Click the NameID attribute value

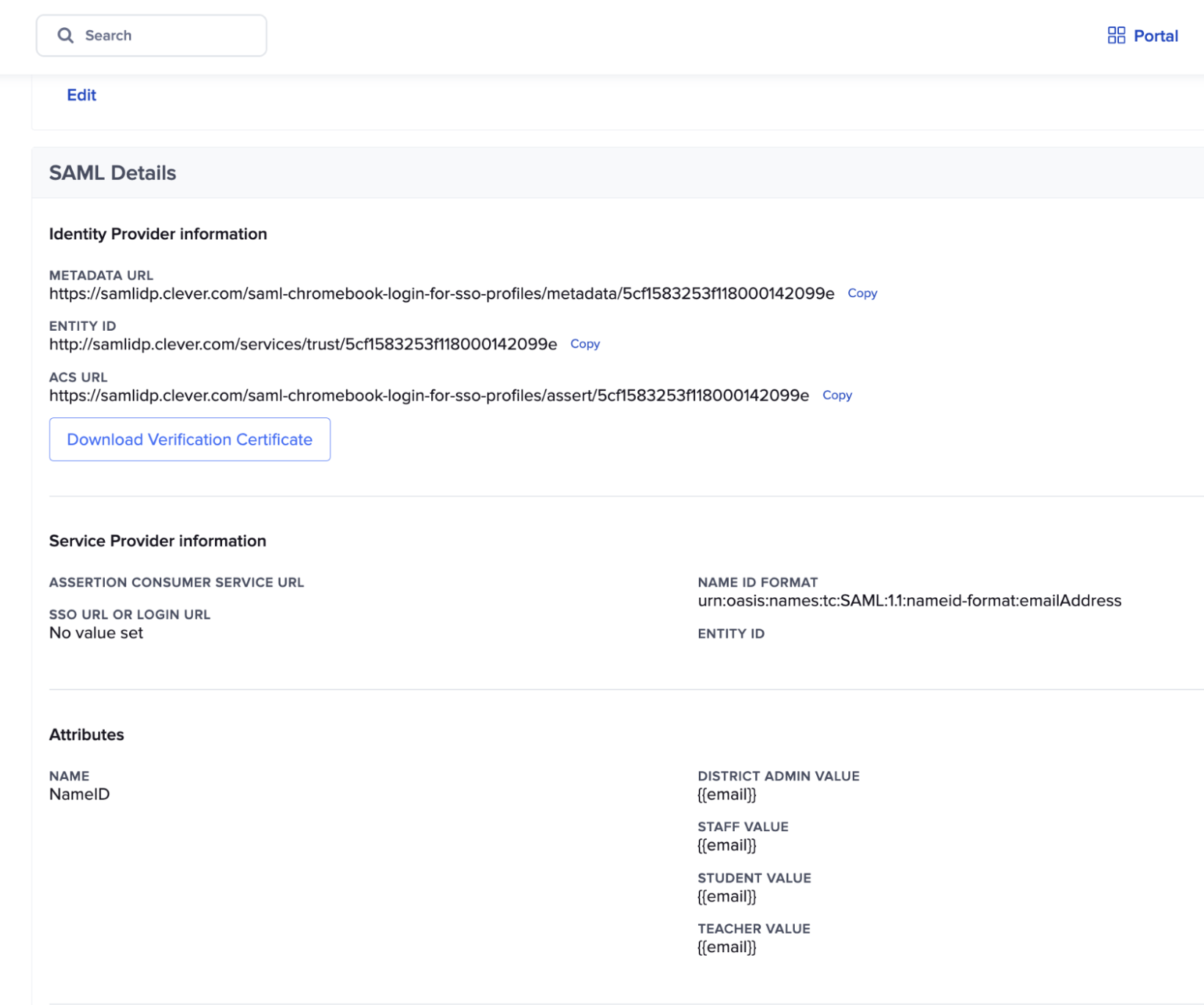[79, 793]
